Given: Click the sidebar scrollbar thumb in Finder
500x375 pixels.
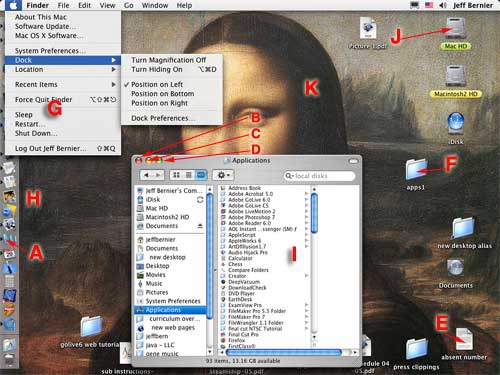Looking at the screenshot, I should tap(210, 257).
